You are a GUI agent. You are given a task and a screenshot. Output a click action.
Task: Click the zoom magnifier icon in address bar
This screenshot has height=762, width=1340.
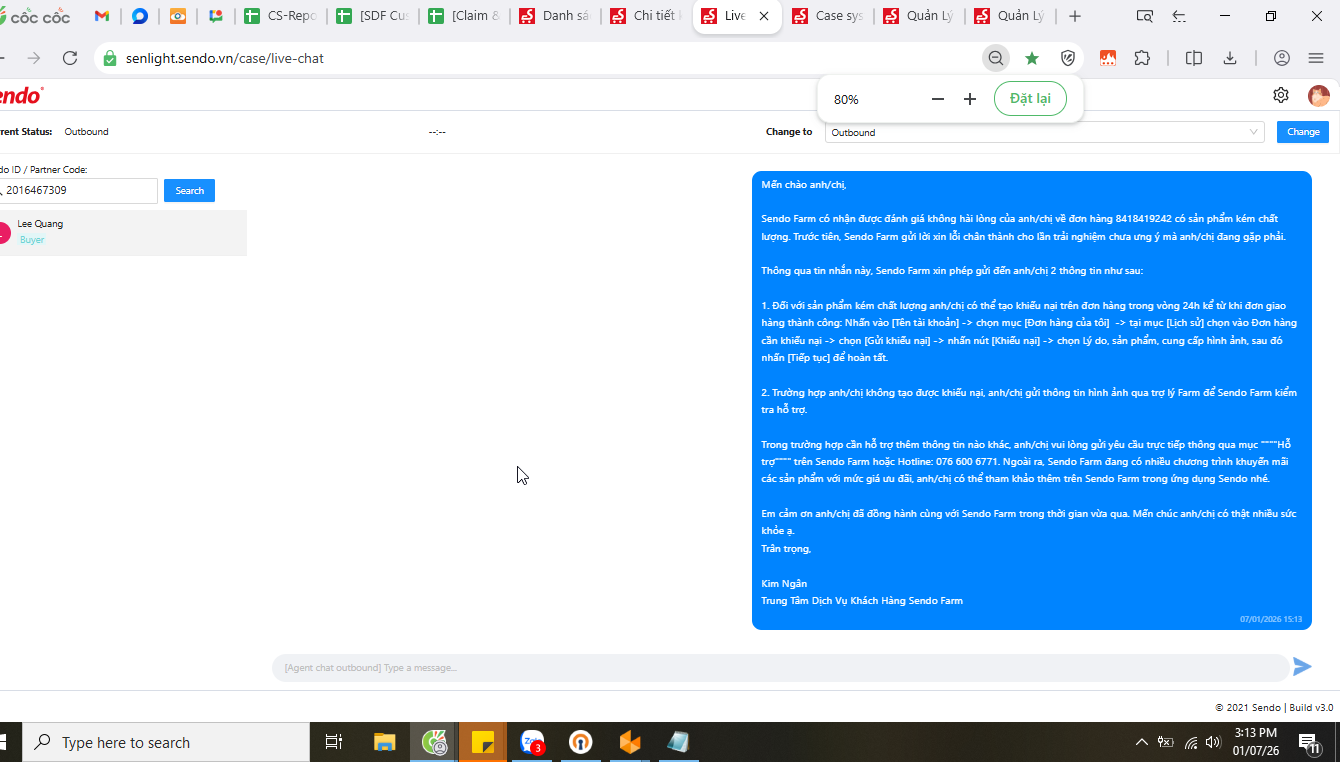pyautogui.click(x=996, y=58)
